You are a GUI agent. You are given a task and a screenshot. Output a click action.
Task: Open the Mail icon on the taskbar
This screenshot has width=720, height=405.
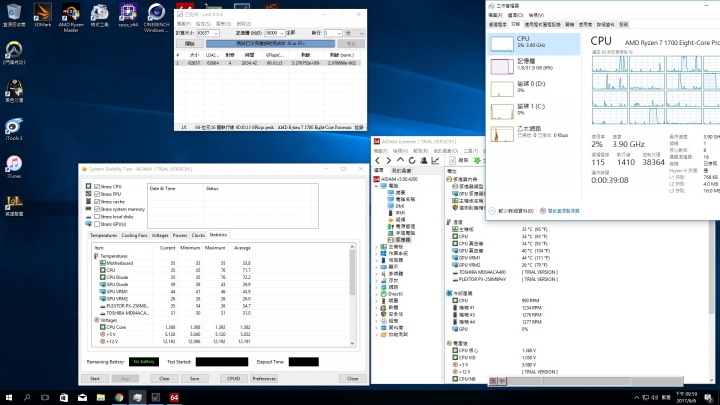click(x=82, y=397)
